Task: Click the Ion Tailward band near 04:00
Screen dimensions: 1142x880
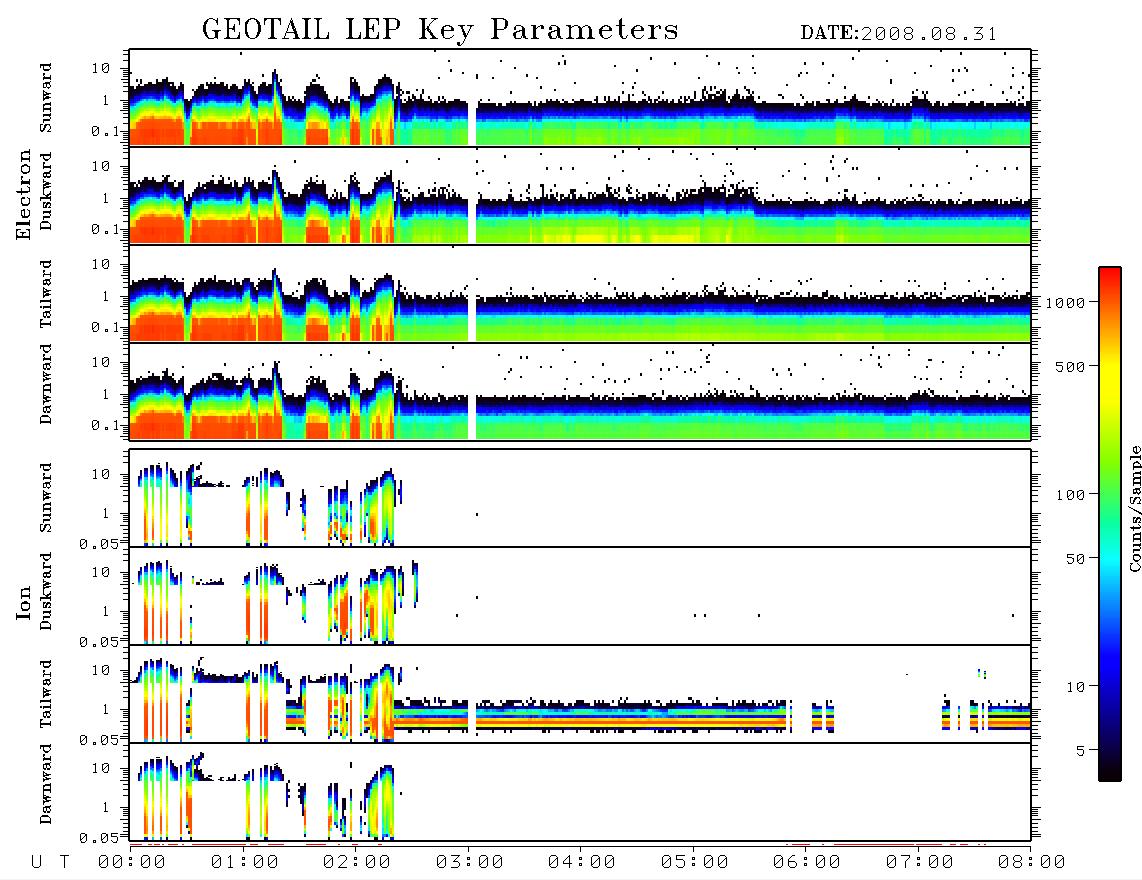Action: (580, 716)
